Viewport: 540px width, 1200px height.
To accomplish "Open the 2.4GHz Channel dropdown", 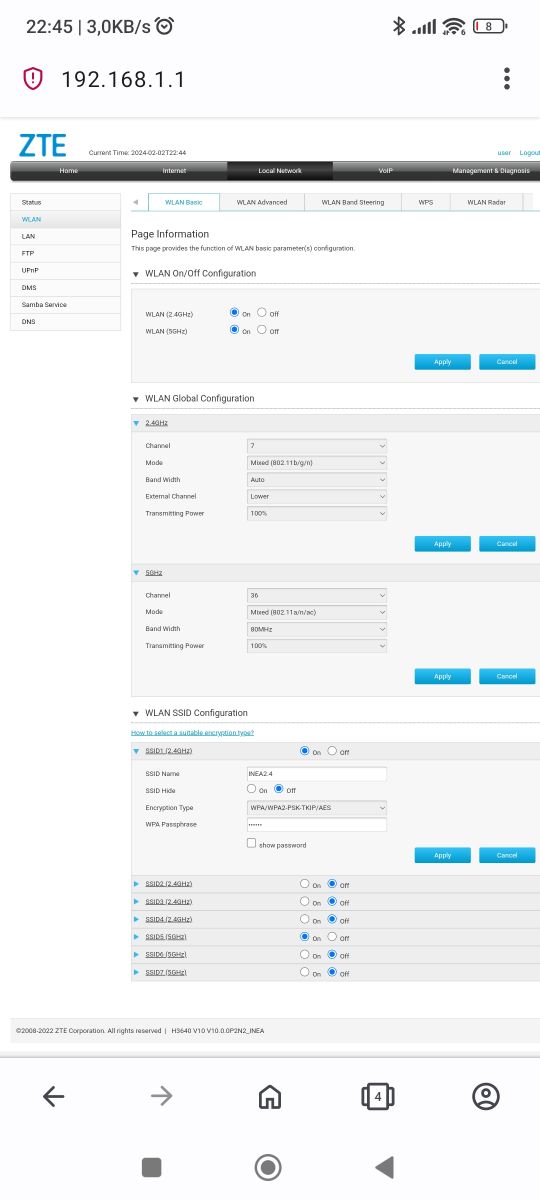I will tap(317, 445).
